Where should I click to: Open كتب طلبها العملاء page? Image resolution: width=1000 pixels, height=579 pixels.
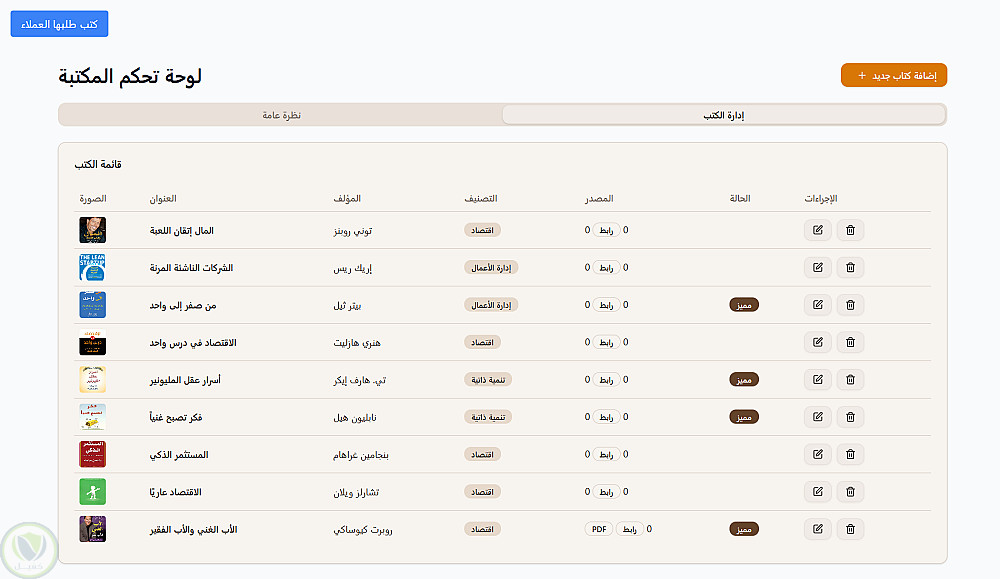59,24
